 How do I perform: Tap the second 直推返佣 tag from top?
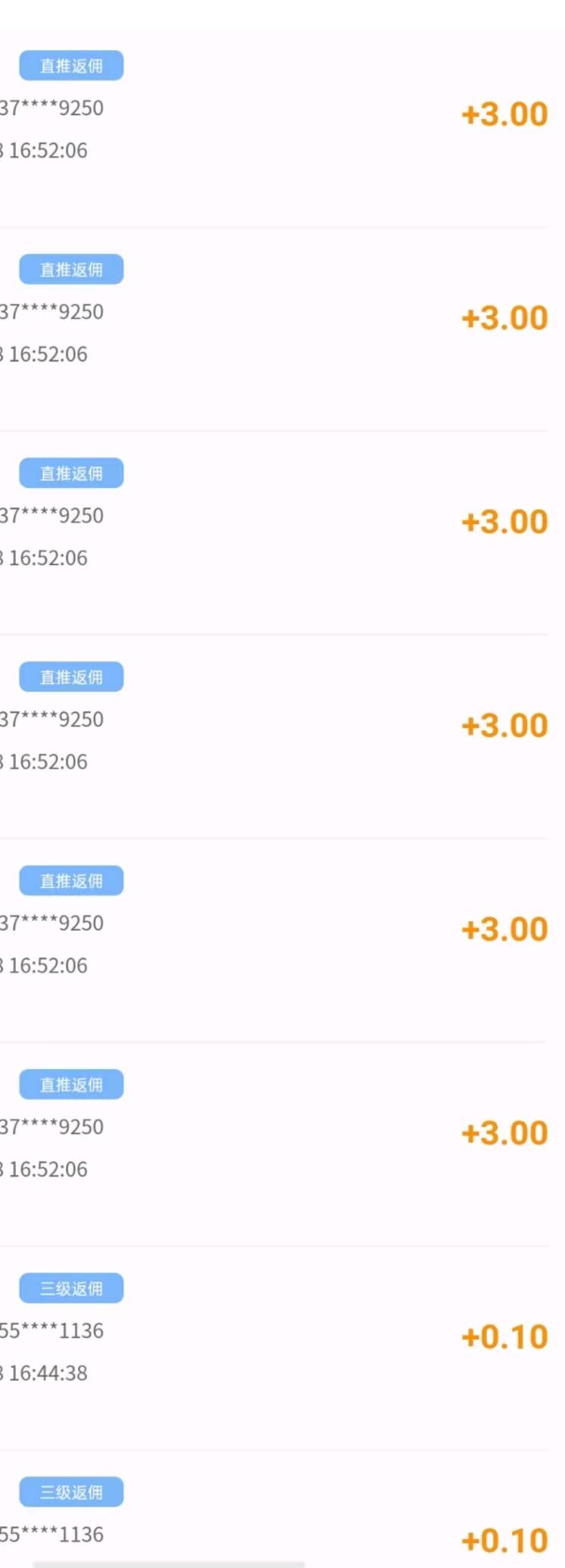(x=71, y=270)
